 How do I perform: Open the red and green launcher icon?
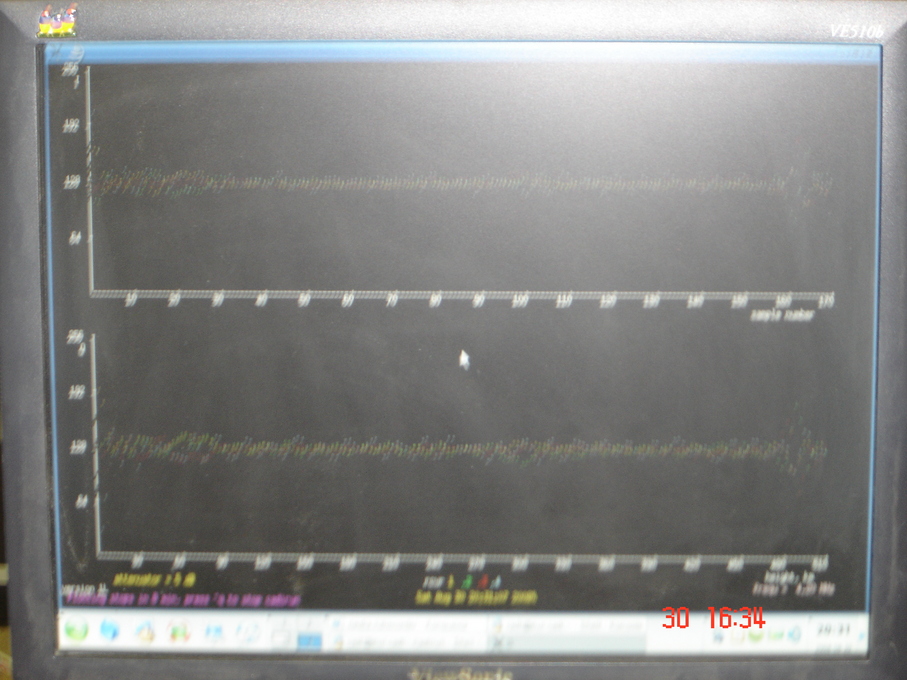(179, 631)
